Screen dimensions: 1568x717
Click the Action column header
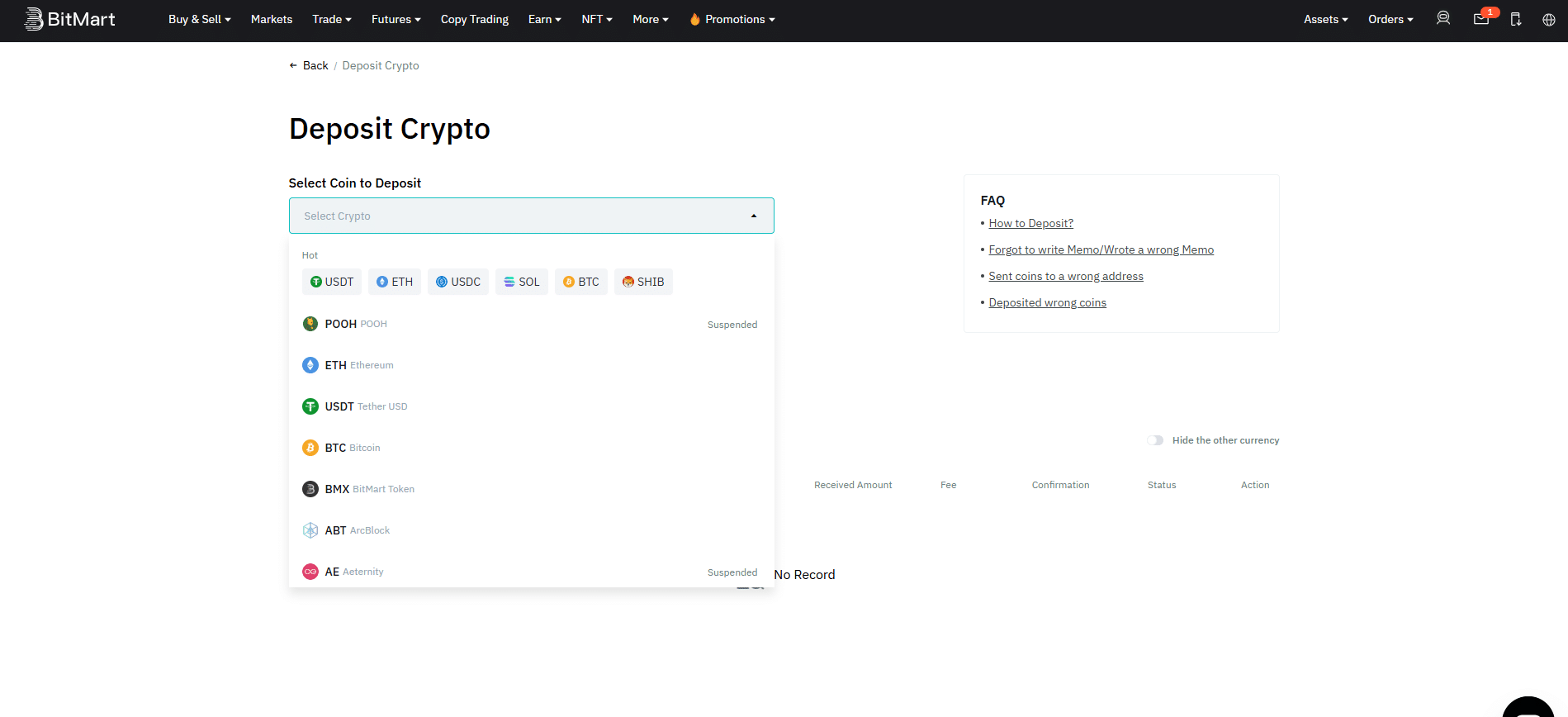tap(1255, 485)
